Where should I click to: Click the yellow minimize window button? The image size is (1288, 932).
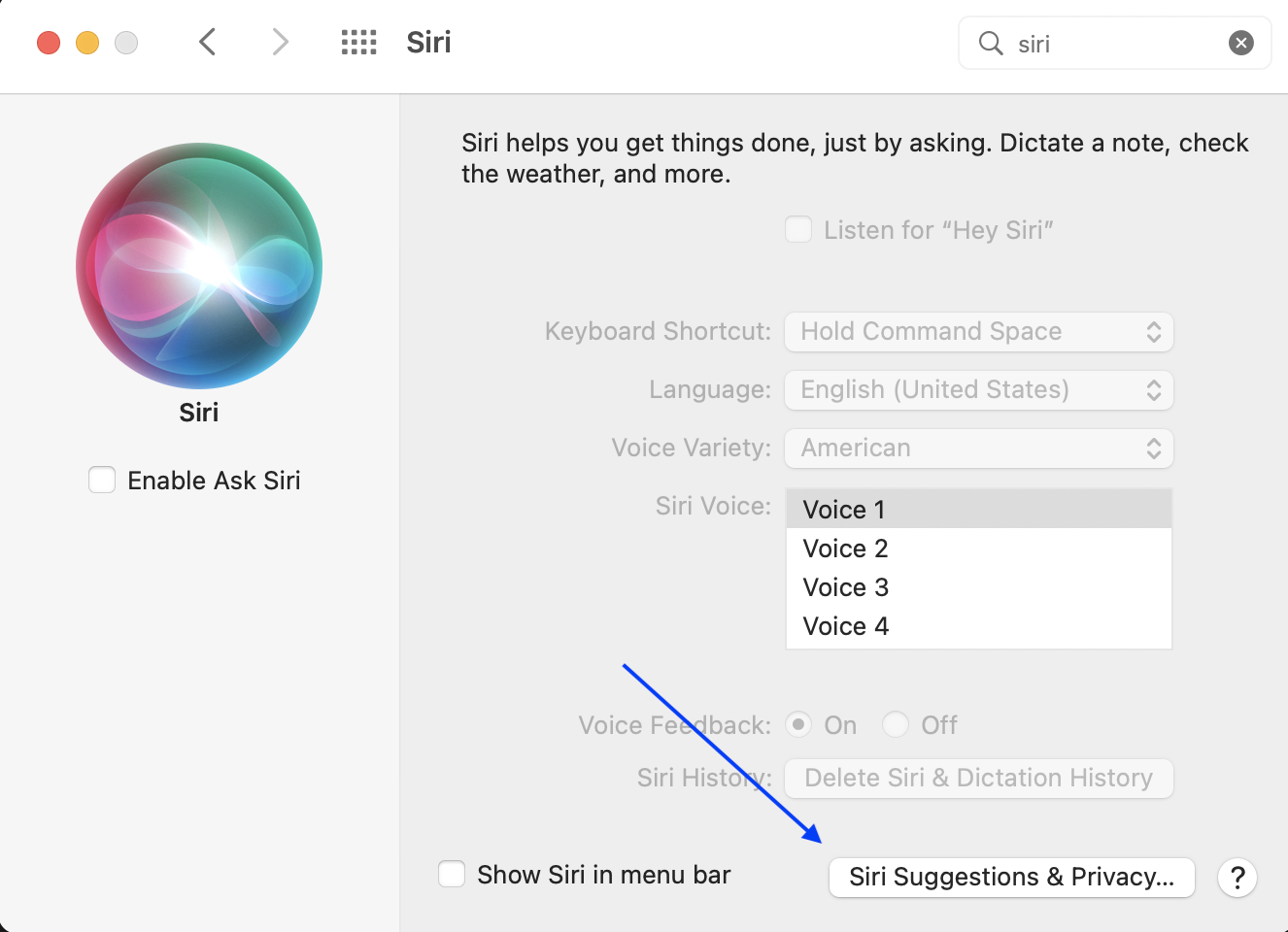tap(87, 43)
